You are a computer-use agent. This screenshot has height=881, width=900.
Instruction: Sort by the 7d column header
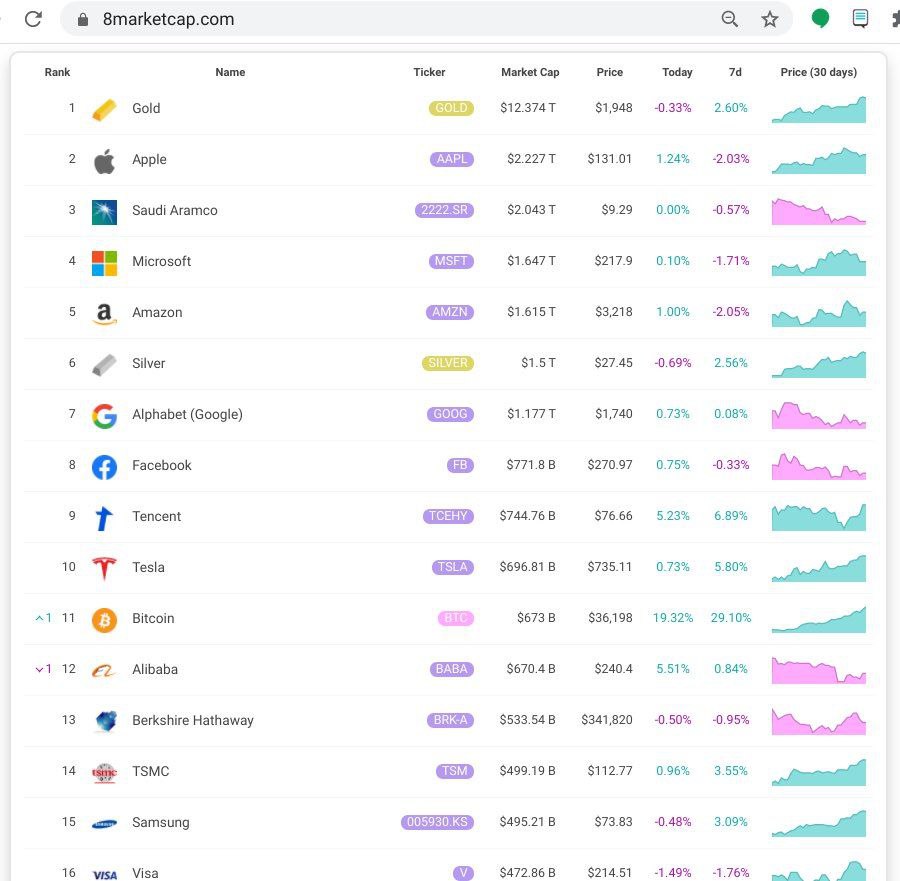(x=735, y=72)
